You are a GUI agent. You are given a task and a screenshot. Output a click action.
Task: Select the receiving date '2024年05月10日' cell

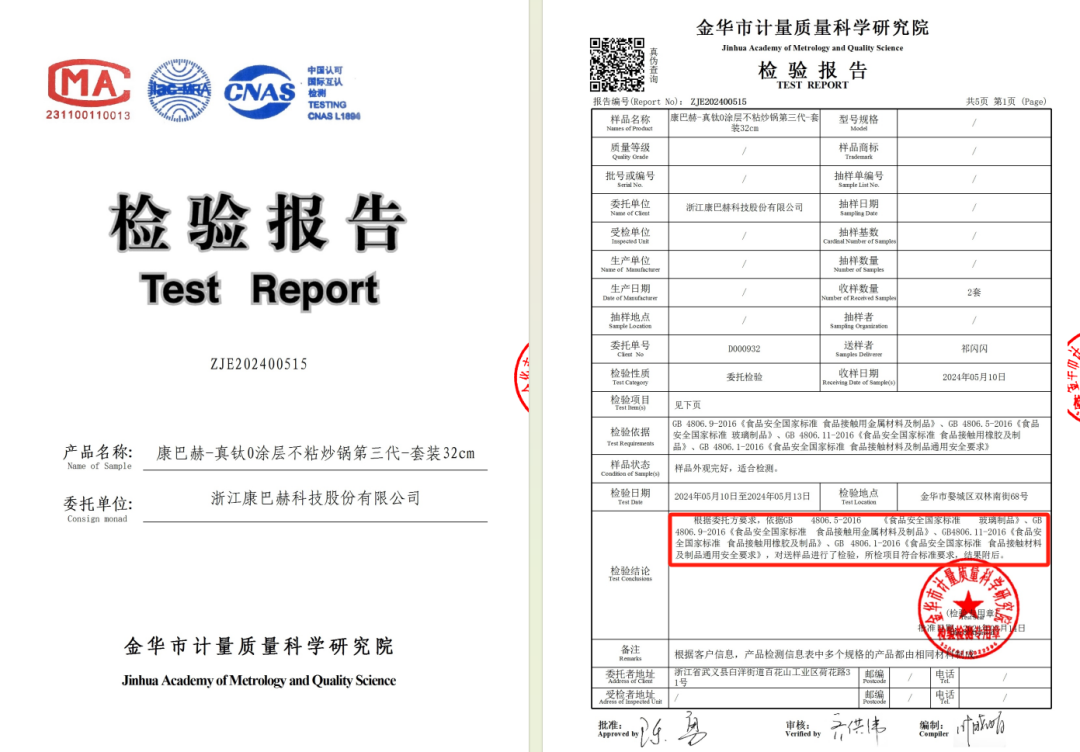pos(974,377)
